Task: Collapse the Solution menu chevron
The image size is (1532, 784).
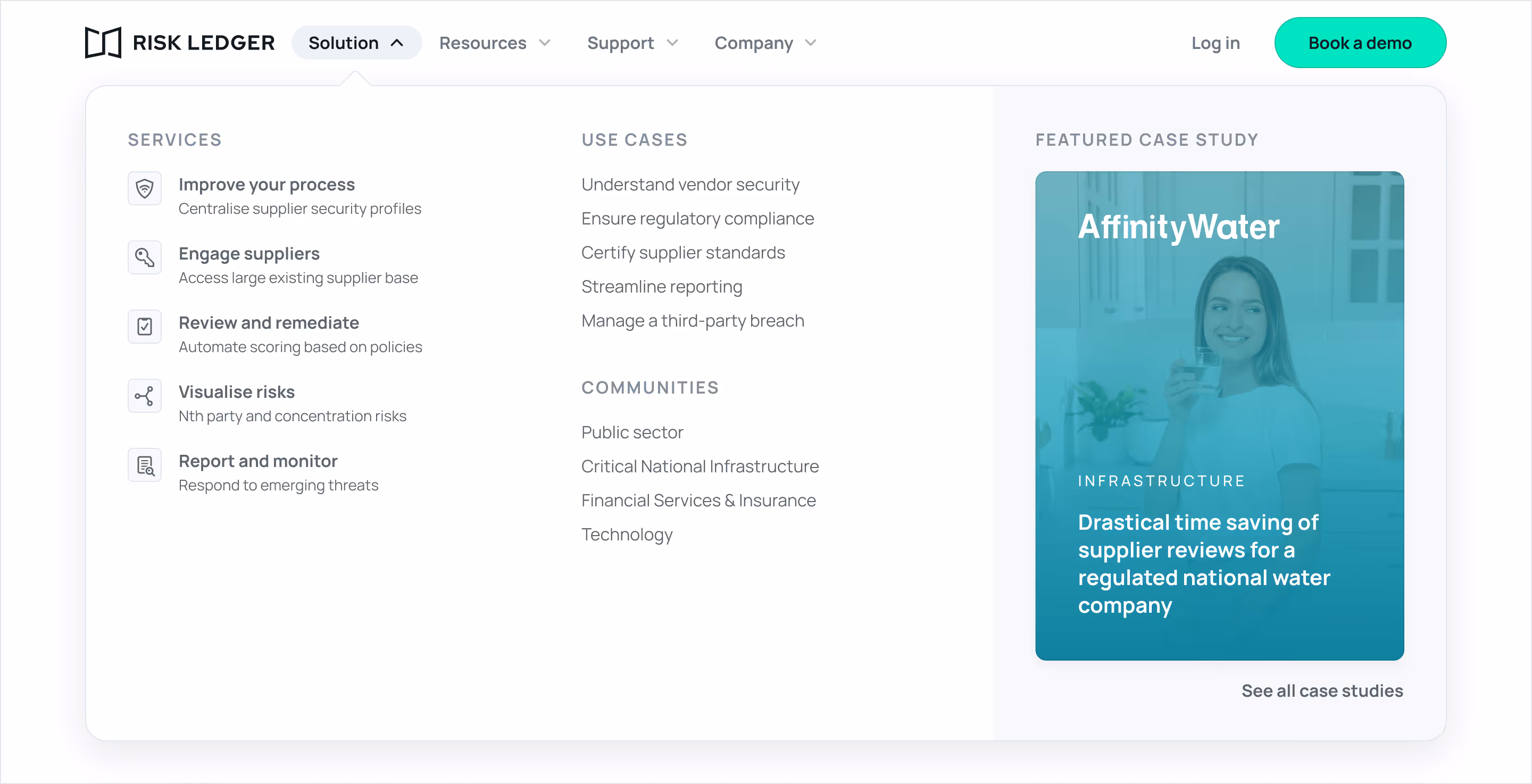Action: (x=397, y=43)
